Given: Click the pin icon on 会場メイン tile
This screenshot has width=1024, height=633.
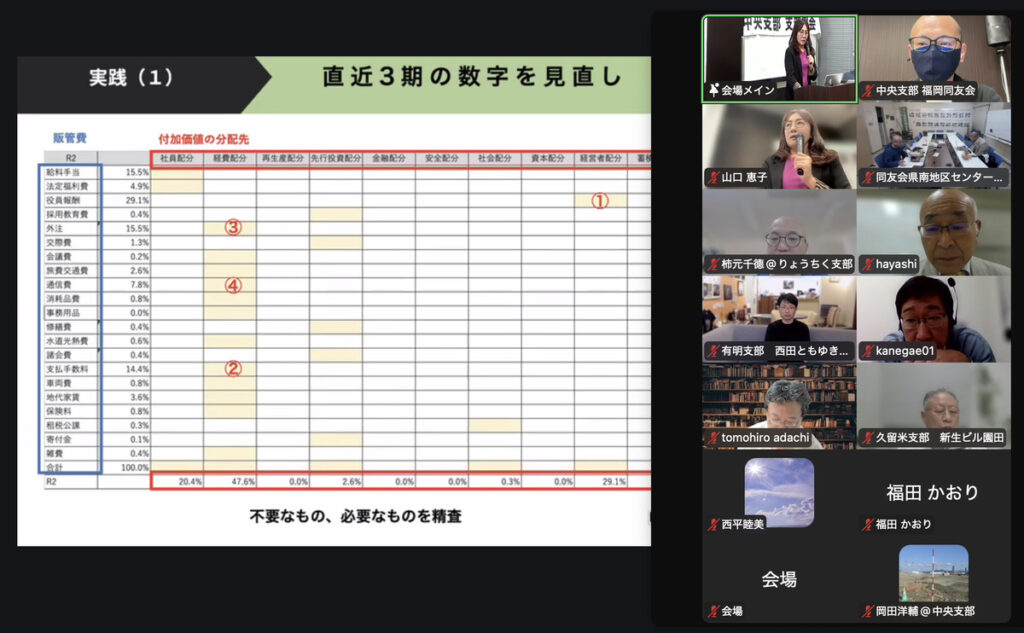Looking at the screenshot, I should click(712, 90).
